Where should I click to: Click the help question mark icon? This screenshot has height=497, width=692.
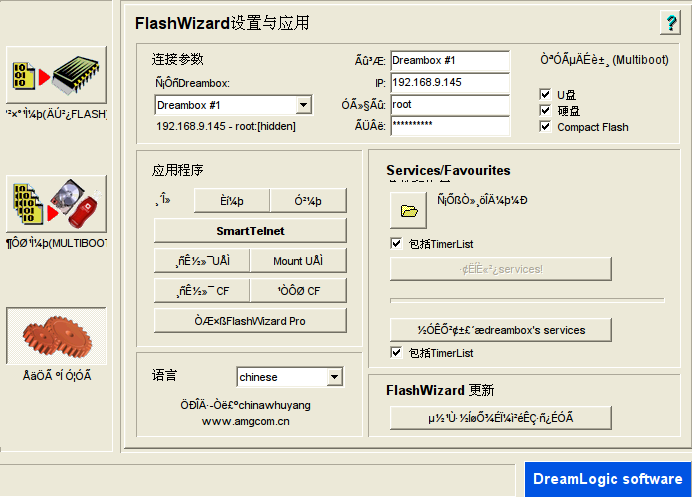[670, 22]
